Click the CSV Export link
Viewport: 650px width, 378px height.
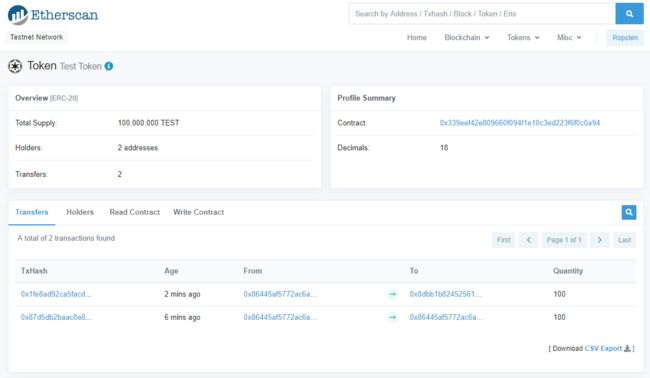tap(603, 349)
